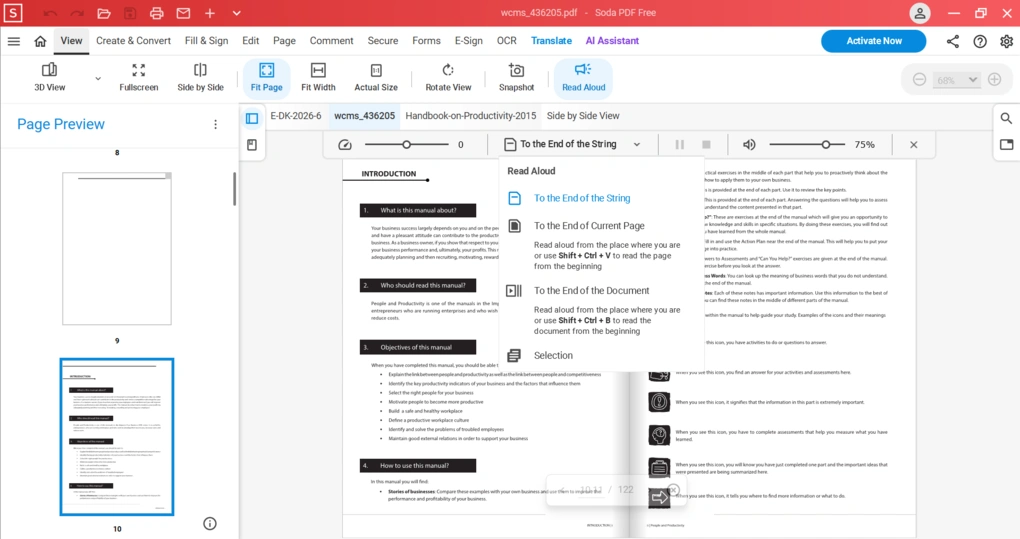1020x539 pixels.
Task: Email the document
Action: [x=183, y=13]
